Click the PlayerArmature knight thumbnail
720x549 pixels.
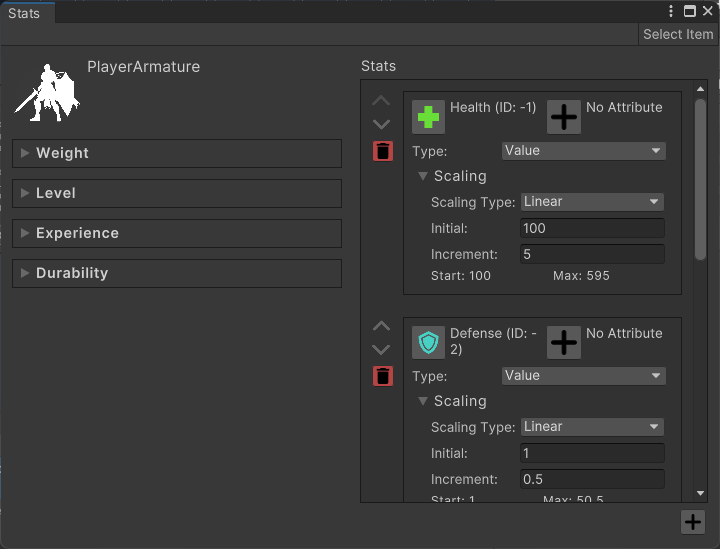pyautogui.click(x=47, y=92)
